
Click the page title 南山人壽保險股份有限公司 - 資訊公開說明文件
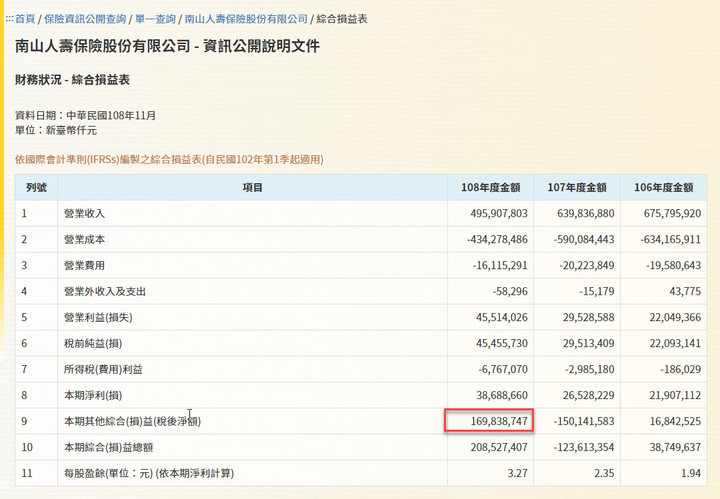click(x=167, y=46)
